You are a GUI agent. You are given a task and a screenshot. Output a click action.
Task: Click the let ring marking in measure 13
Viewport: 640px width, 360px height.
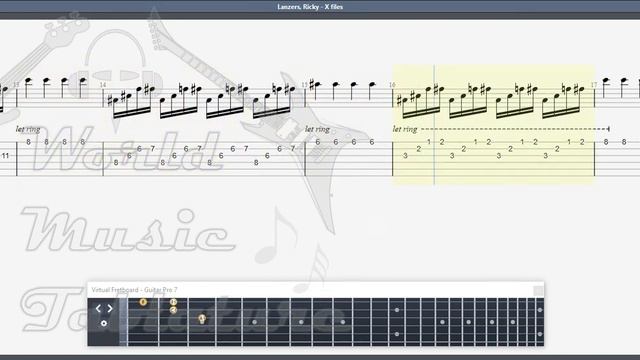pos(28,129)
